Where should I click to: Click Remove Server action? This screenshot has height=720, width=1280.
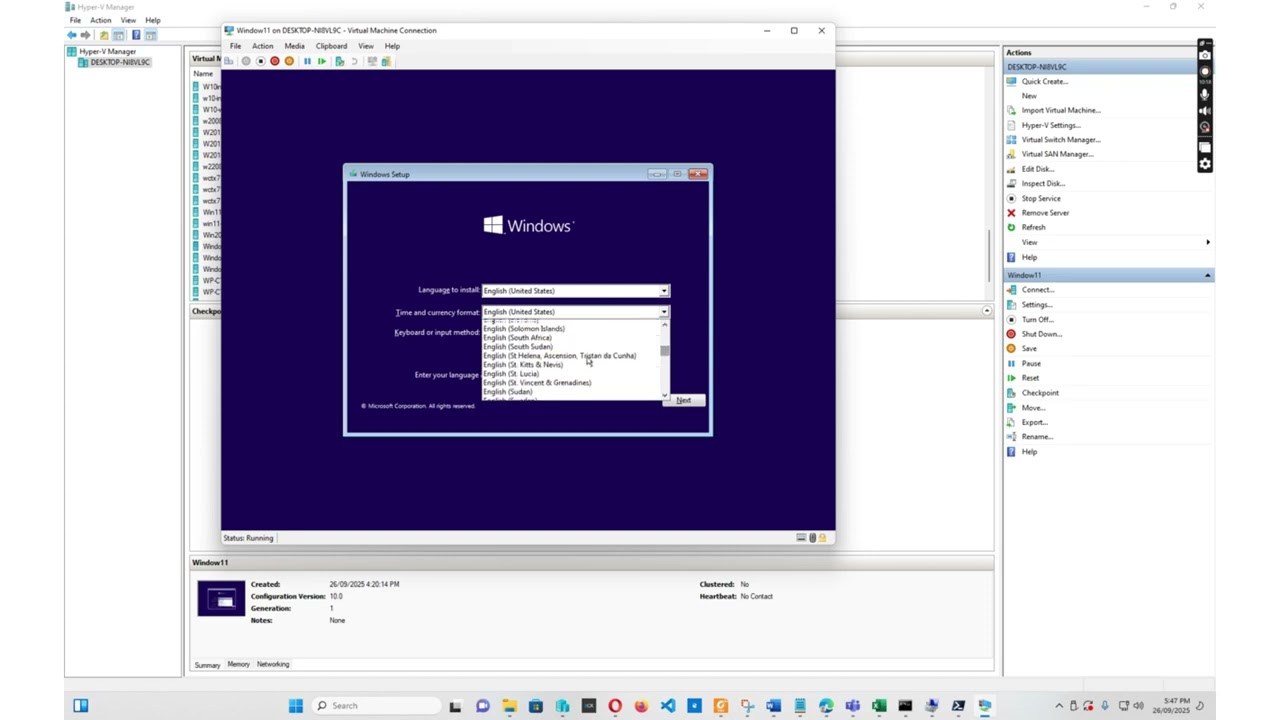(x=1045, y=213)
